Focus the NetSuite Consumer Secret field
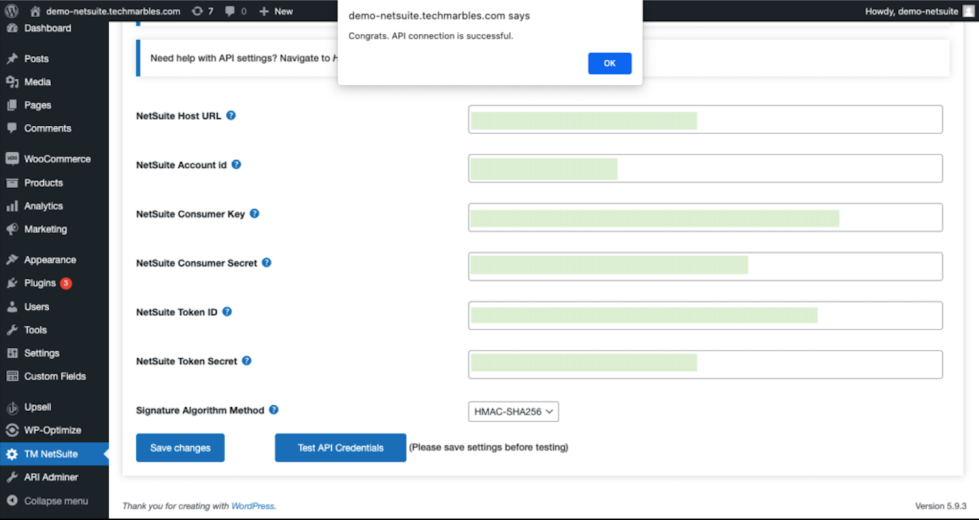Image resolution: width=979 pixels, height=520 pixels. [706, 267]
